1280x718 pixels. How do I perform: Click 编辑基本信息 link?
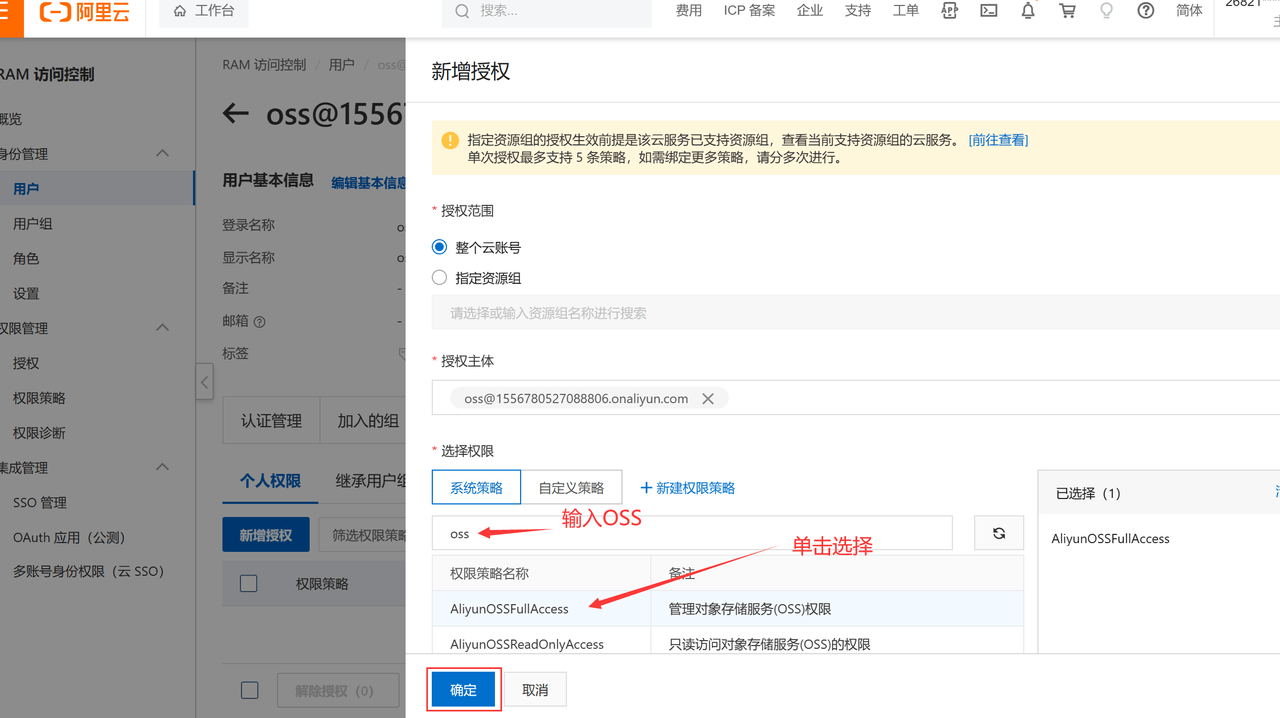[x=369, y=183]
